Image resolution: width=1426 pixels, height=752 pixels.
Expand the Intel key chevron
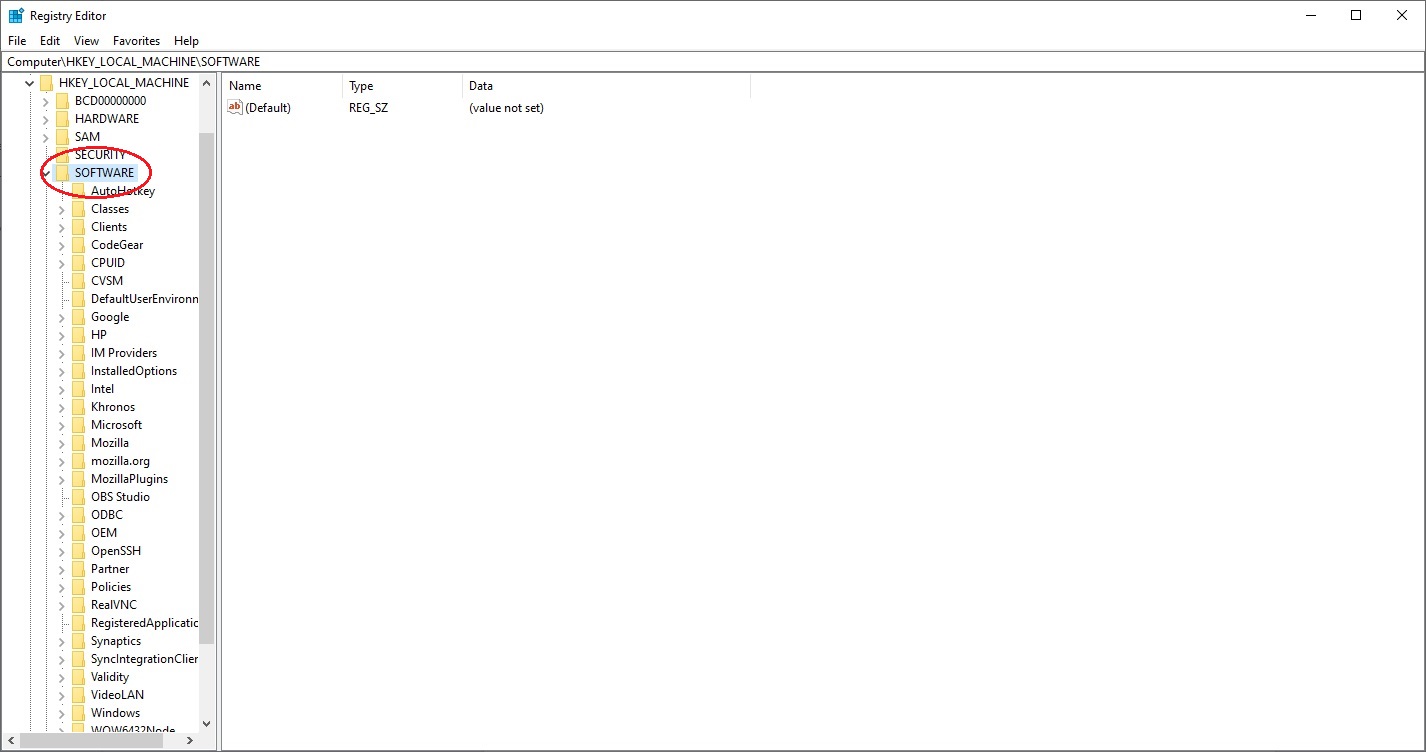[61, 389]
